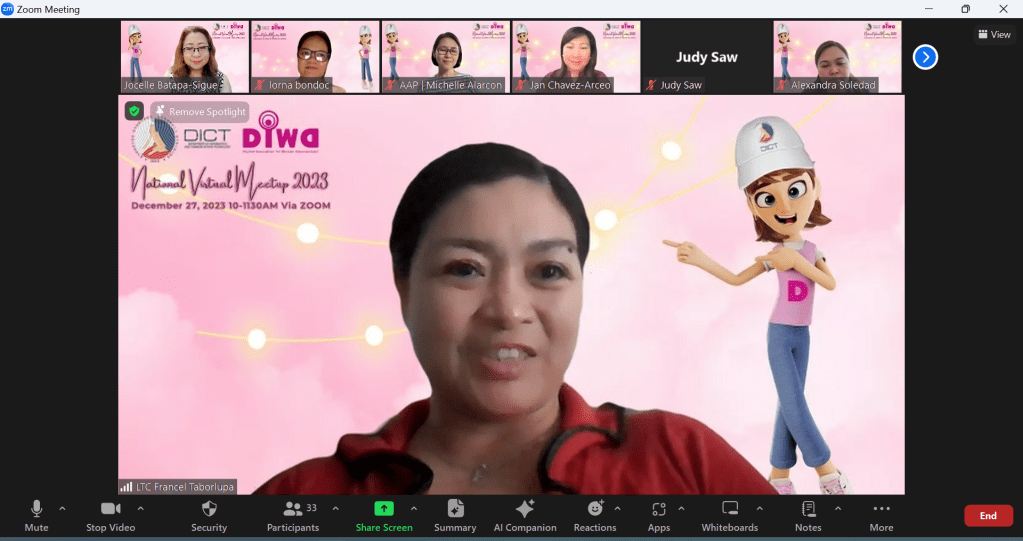1023x541 pixels.
Task: Open Whiteboards from the toolbar
Action: (x=730, y=509)
